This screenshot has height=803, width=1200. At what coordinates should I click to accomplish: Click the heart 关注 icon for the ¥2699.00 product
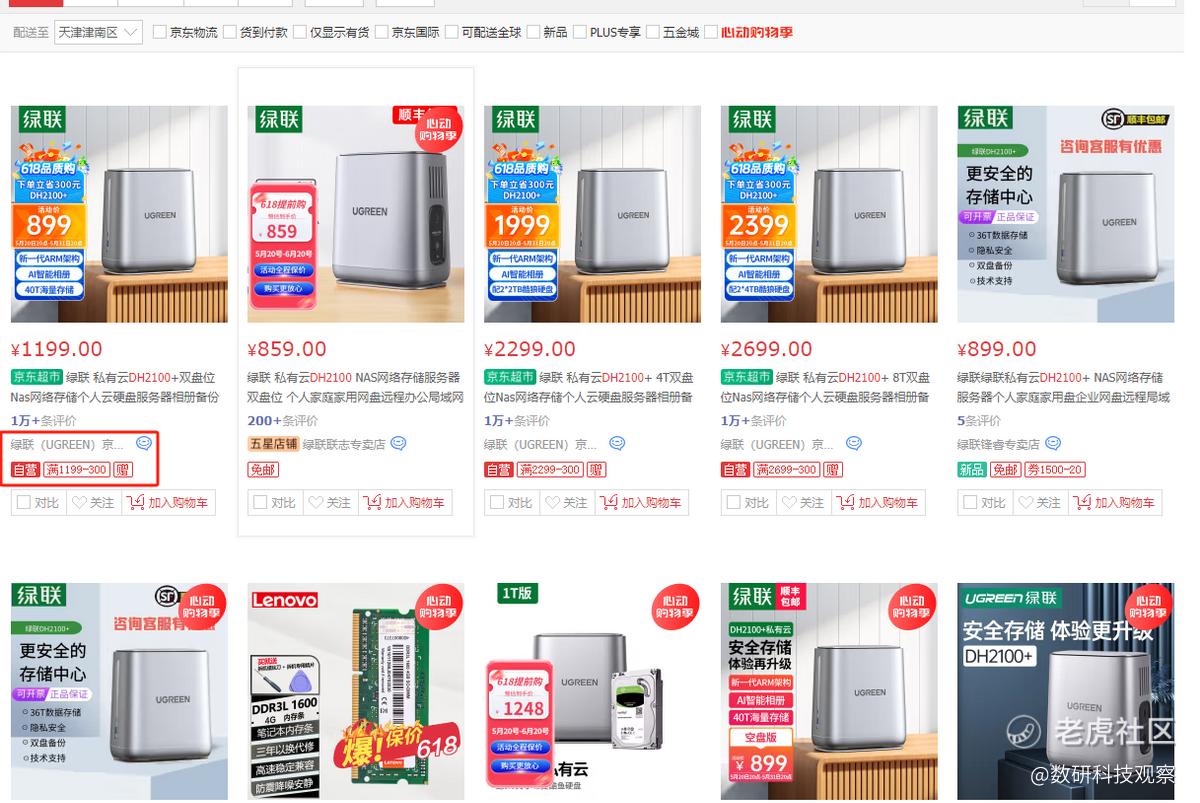point(789,503)
